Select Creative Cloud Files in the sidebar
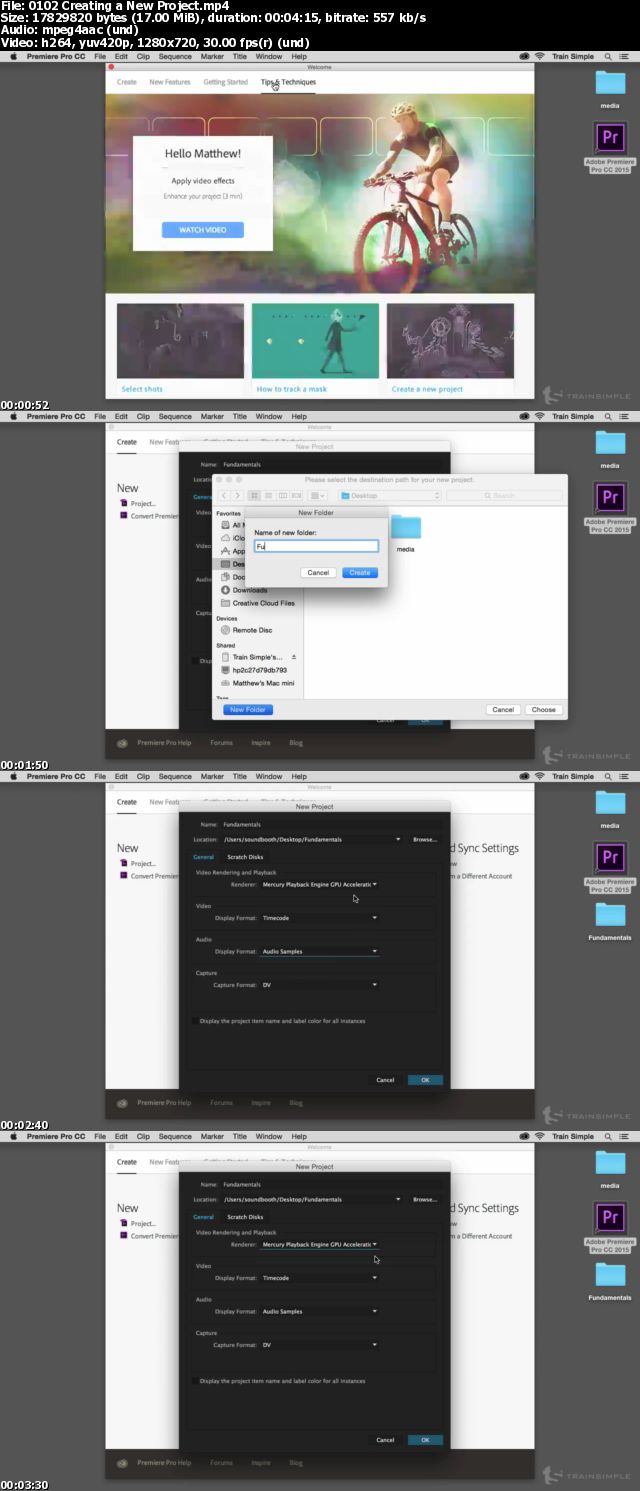 pos(257,603)
